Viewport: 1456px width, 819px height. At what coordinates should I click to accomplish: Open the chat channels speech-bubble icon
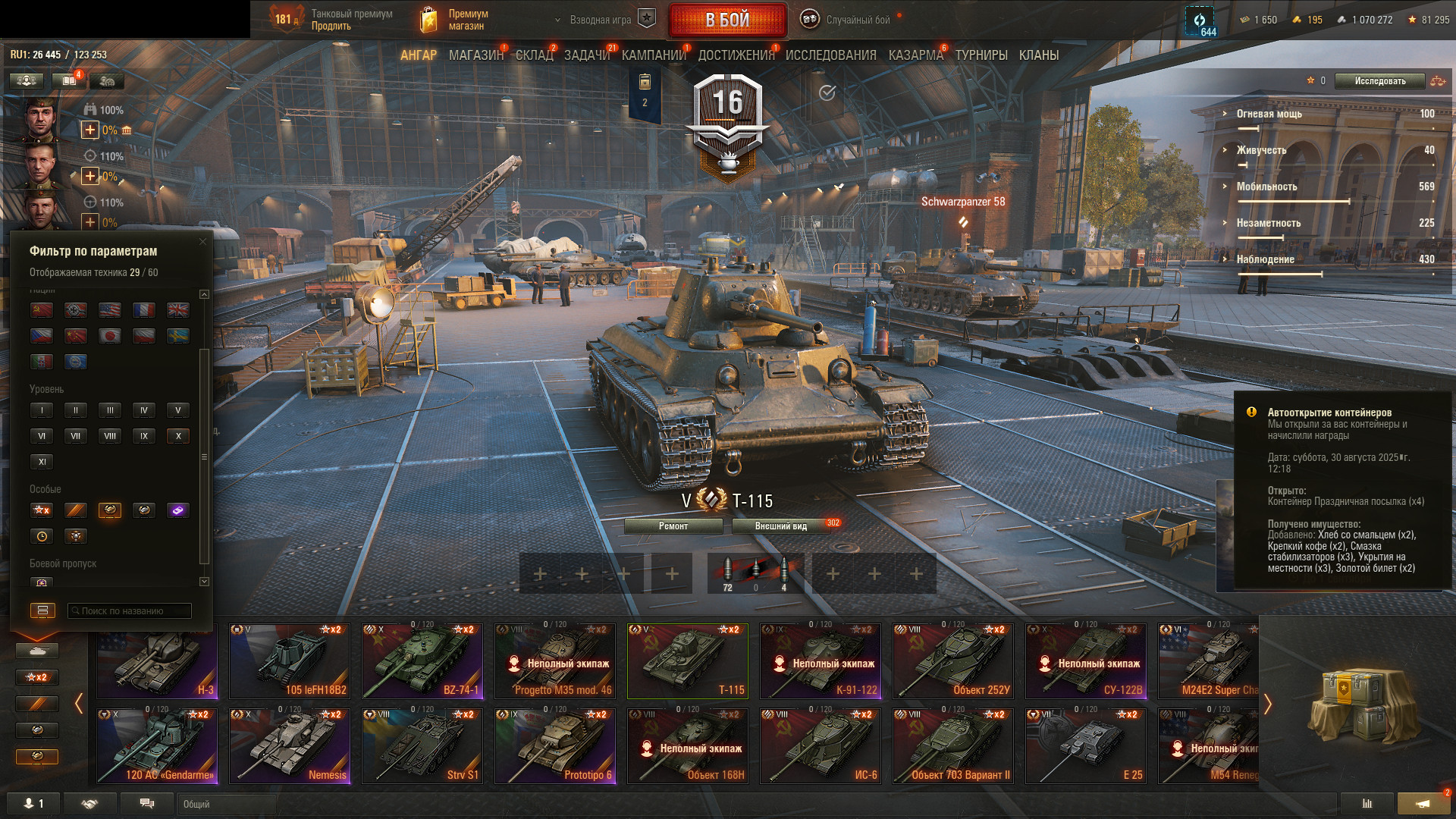click(147, 804)
